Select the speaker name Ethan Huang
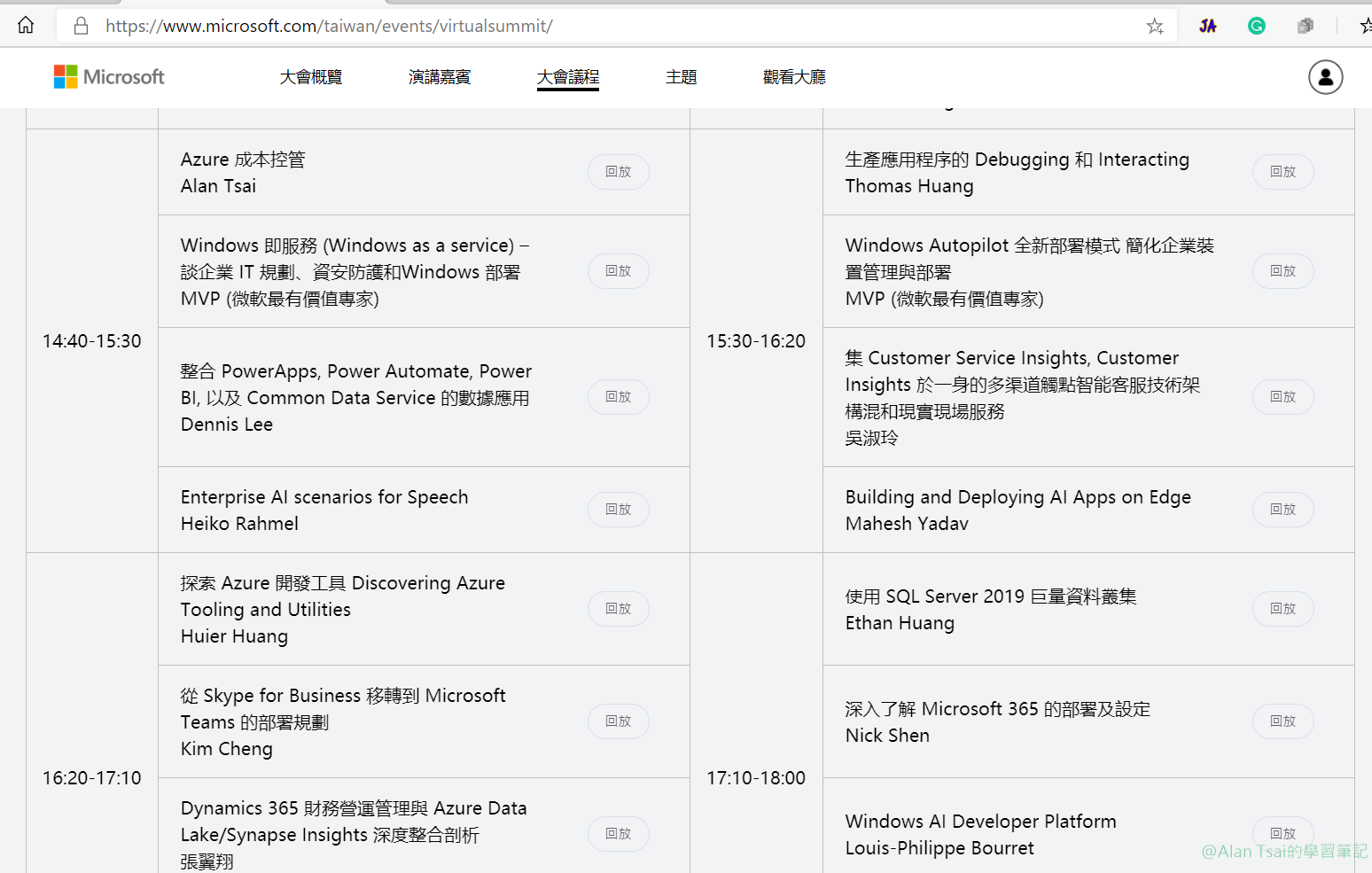Viewport: 1372px width, 873px height. (x=900, y=623)
